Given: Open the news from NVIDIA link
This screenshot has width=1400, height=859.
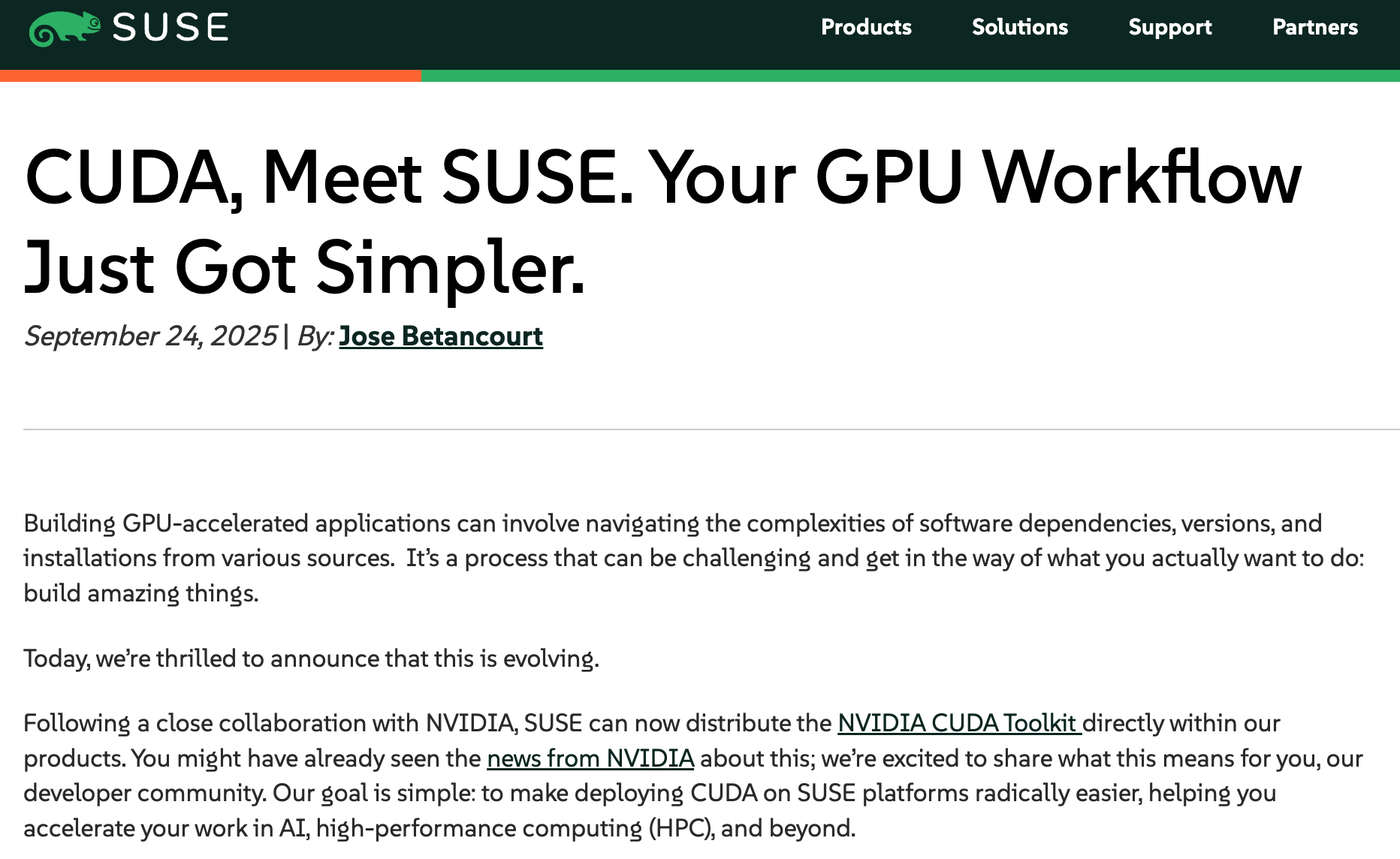Looking at the screenshot, I should tap(590, 758).
